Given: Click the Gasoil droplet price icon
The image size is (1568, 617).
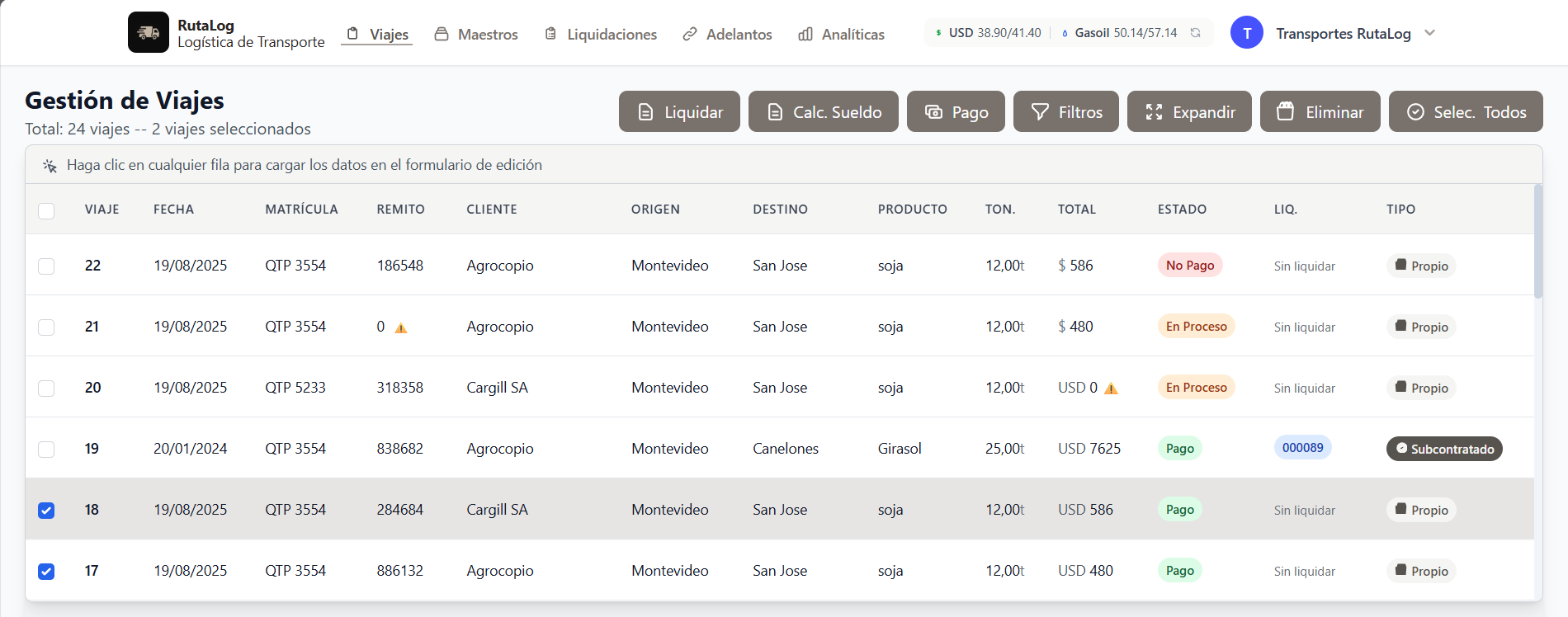Looking at the screenshot, I should [1065, 33].
